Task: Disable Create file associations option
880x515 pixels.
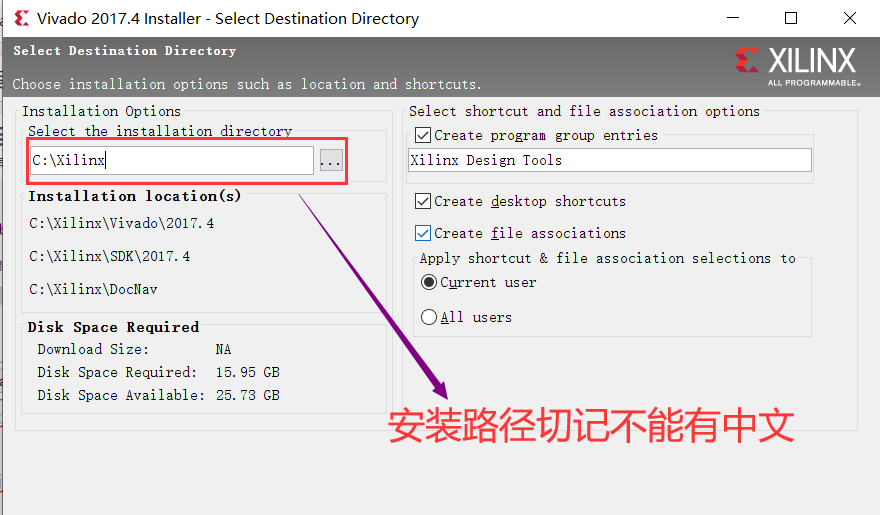Action: point(423,233)
